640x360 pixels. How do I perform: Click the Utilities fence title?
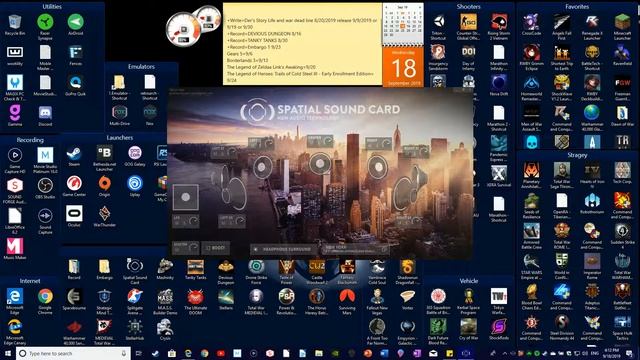pyautogui.click(x=52, y=7)
